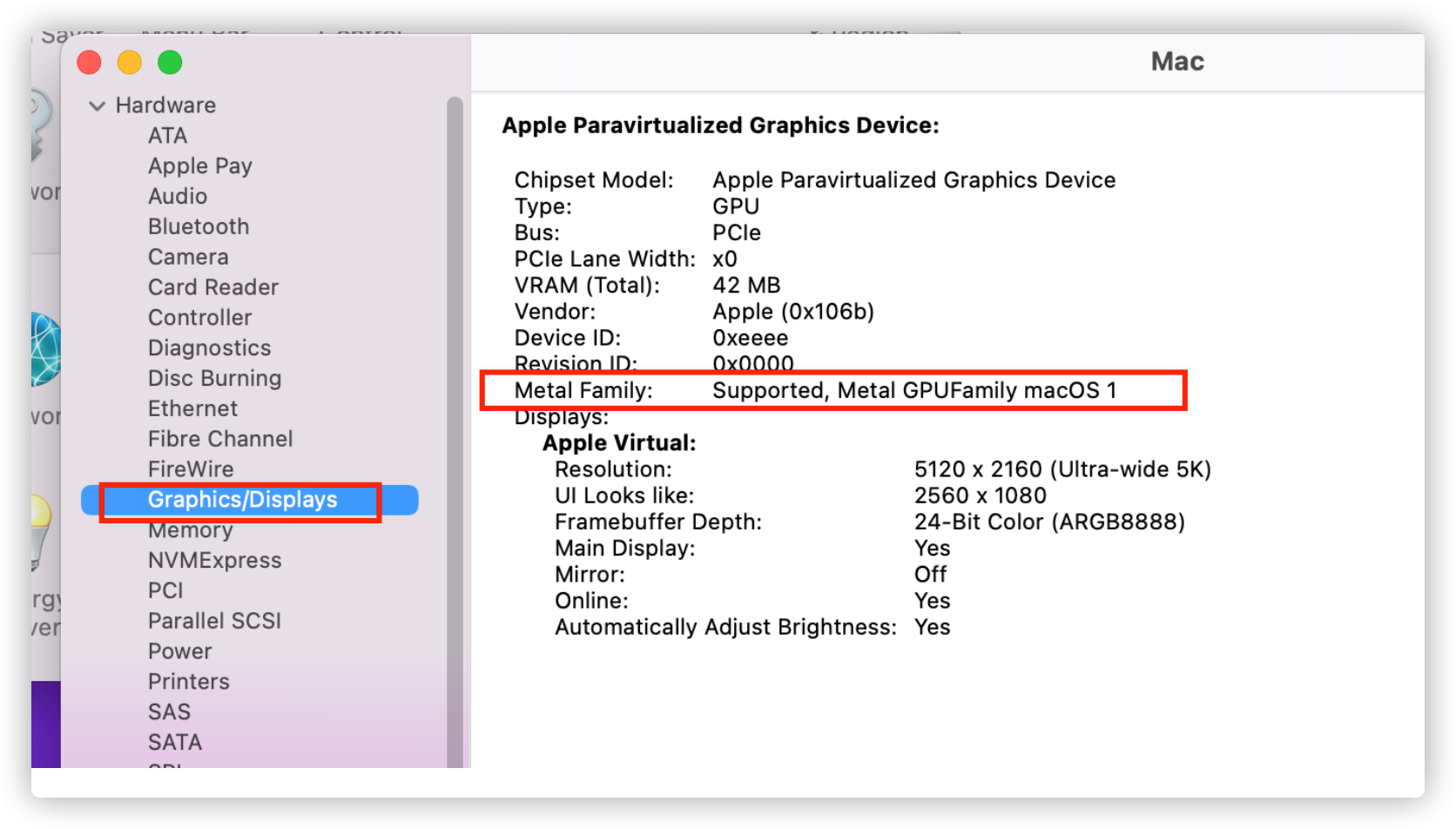Image resolution: width=1456 pixels, height=829 pixels.
Task: Select Graphics/Displays in the sidebar
Action: (242, 500)
